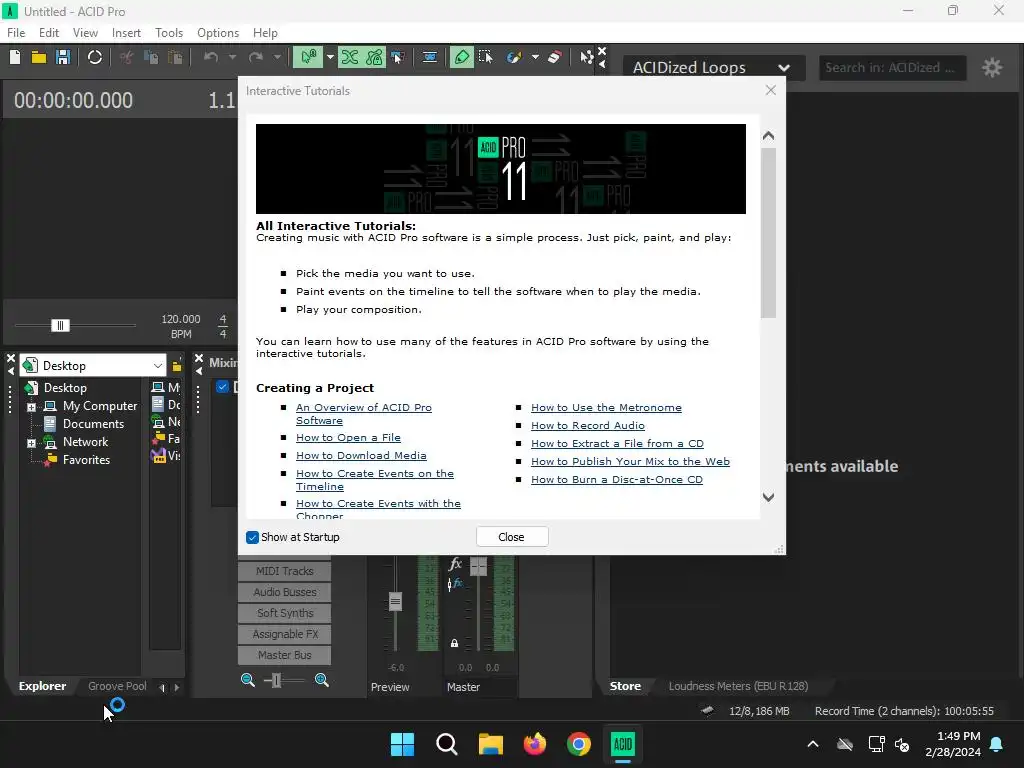Viewport: 1024px width, 768px height.
Task: Open the Explorer Desktop path dropdown
Action: (157, 366)
